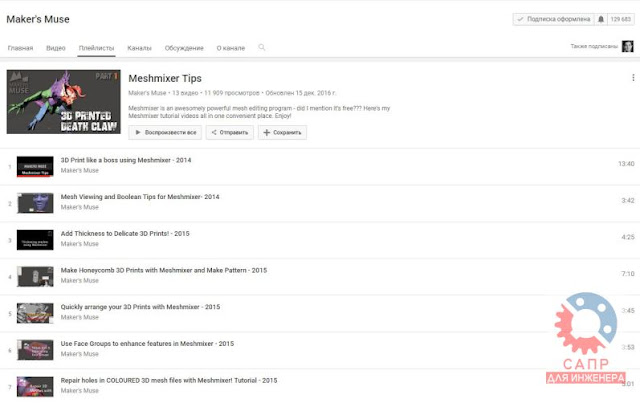Click the '13 видео' playlist count
This screenshot has height=403, width=640.
[x=185, y=93]
